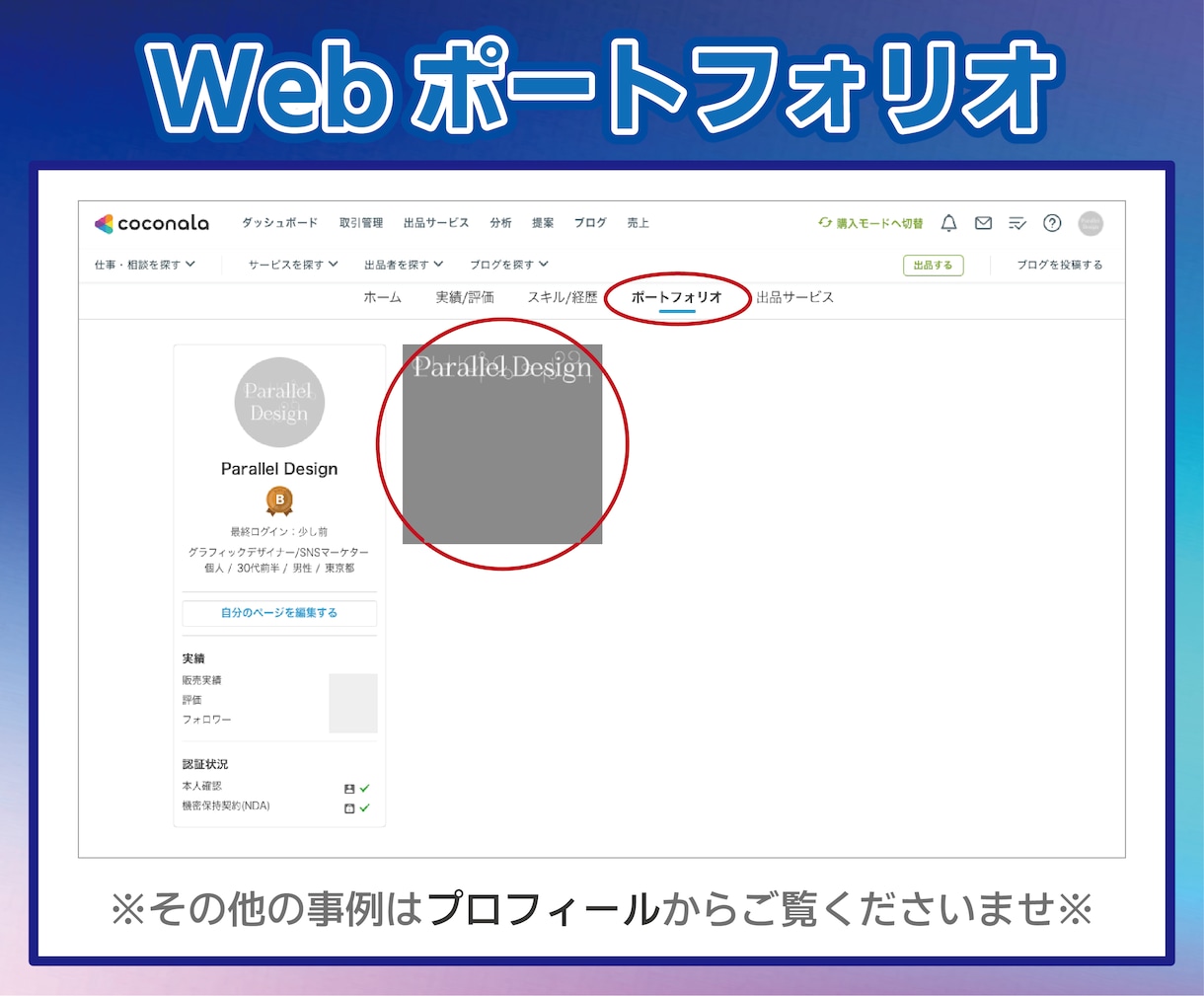This screenshot has width=1204, height=996.
Task: Click the ブログを投稿する link
Action: (x=1060, y=265)
